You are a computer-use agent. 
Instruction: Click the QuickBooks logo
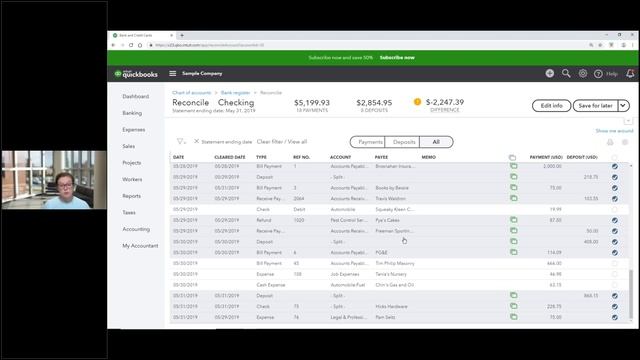(136, 74)
